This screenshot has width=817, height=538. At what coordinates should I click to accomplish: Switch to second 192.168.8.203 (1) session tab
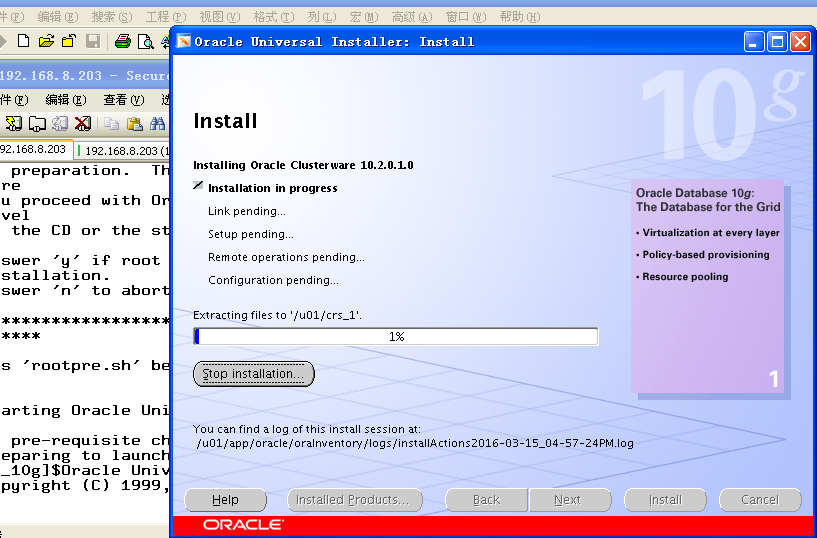123,151
